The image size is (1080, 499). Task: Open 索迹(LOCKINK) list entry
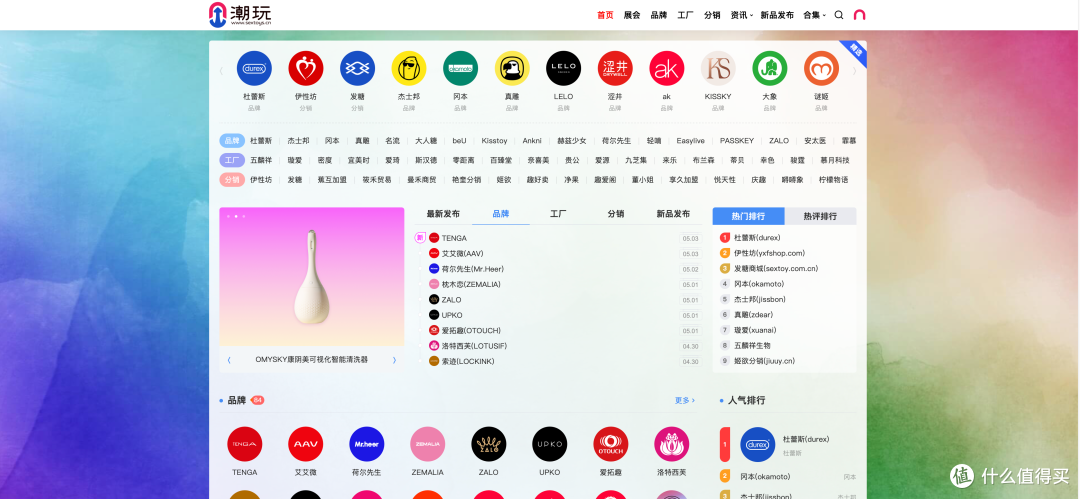[x=468, y=361]
